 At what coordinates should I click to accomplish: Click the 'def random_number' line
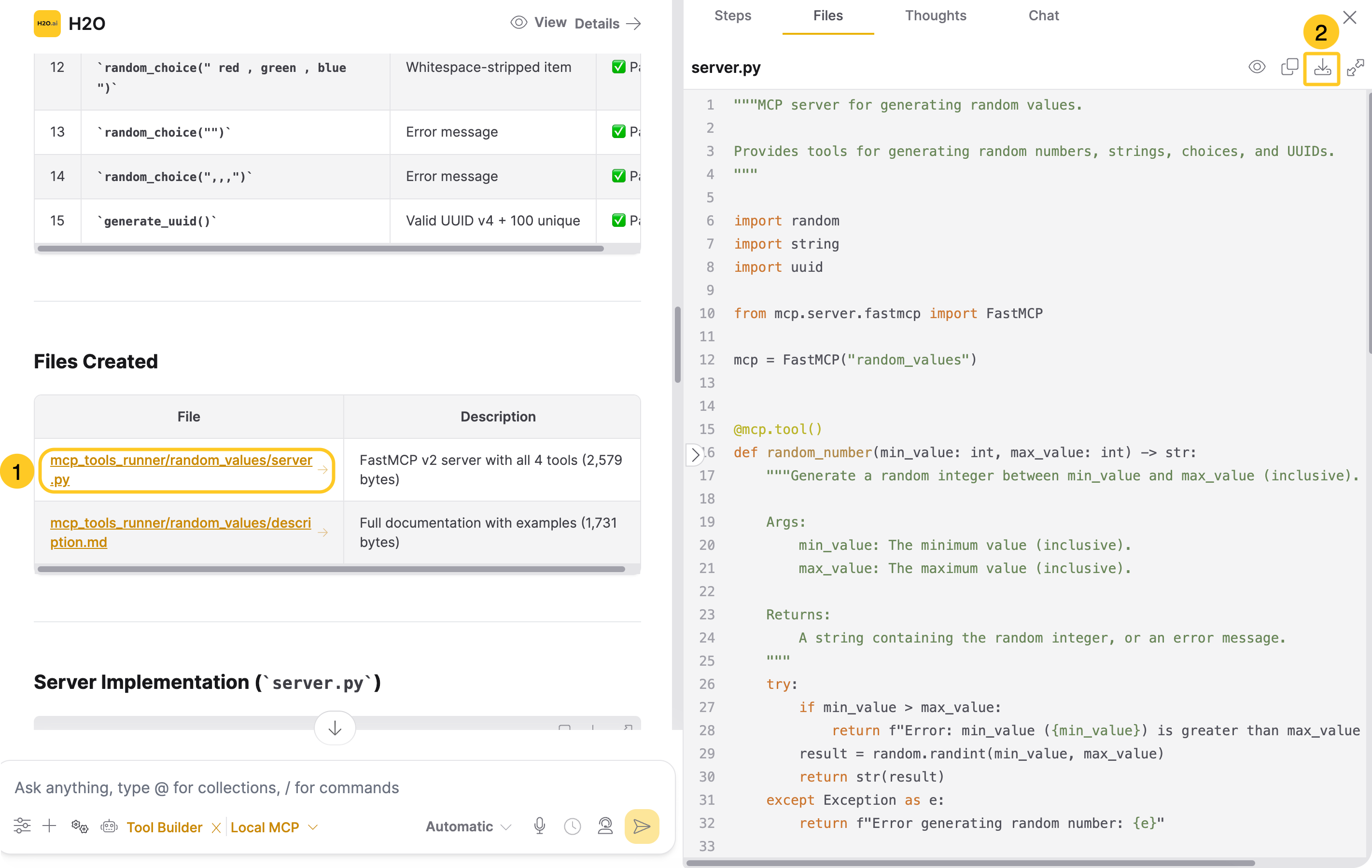click(x=965, y=452)
